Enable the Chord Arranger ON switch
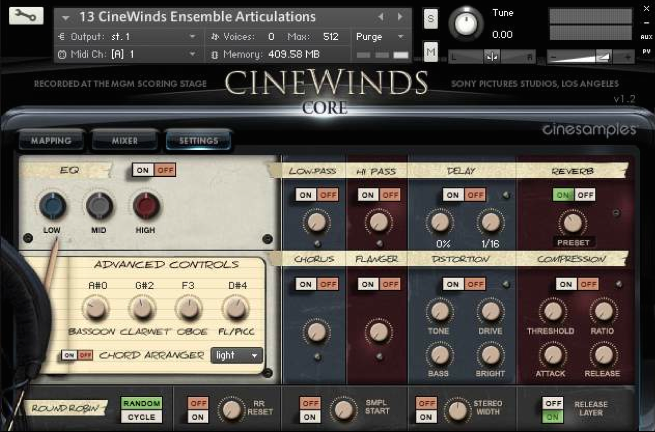The height and width of the screenshot is (432, 655). 69,355
